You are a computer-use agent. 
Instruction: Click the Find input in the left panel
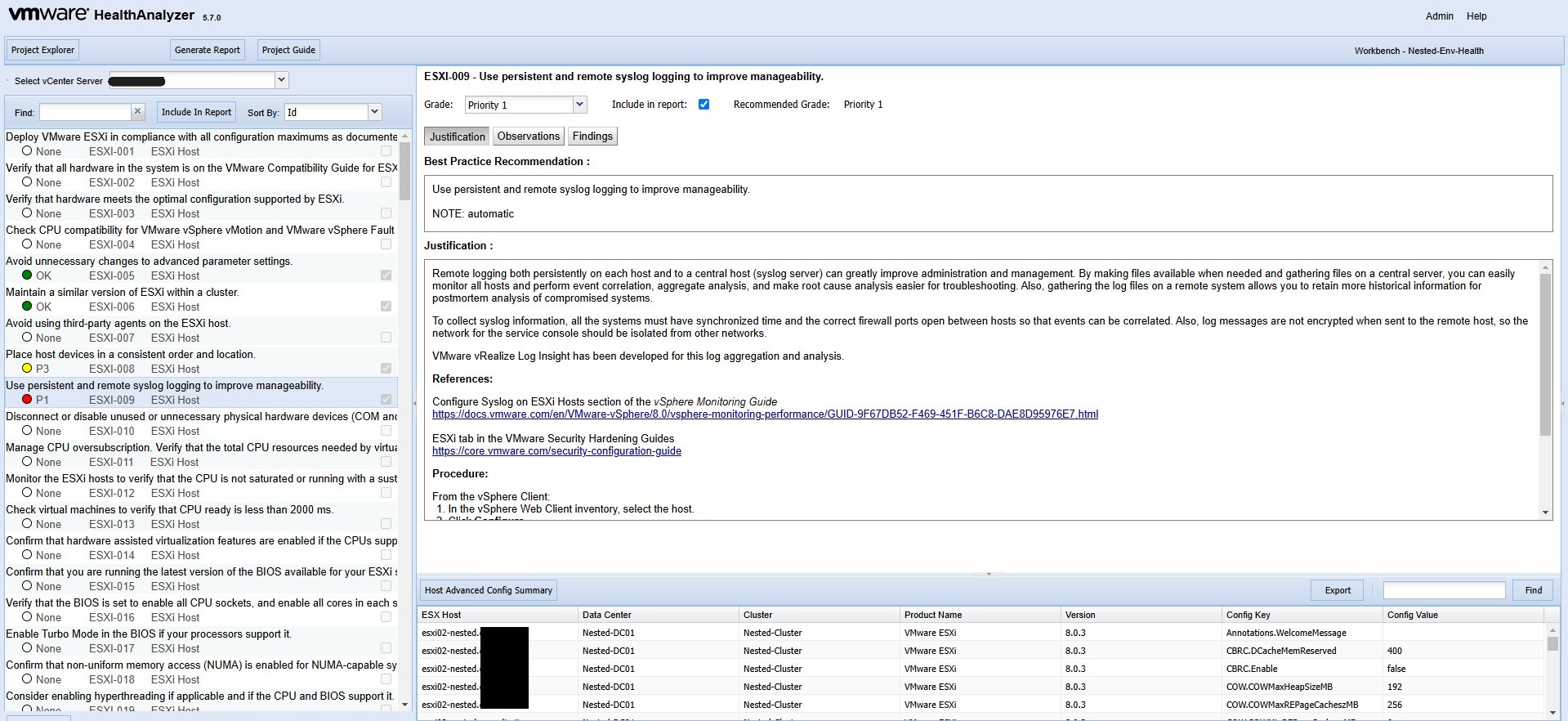tap(85, 112)
